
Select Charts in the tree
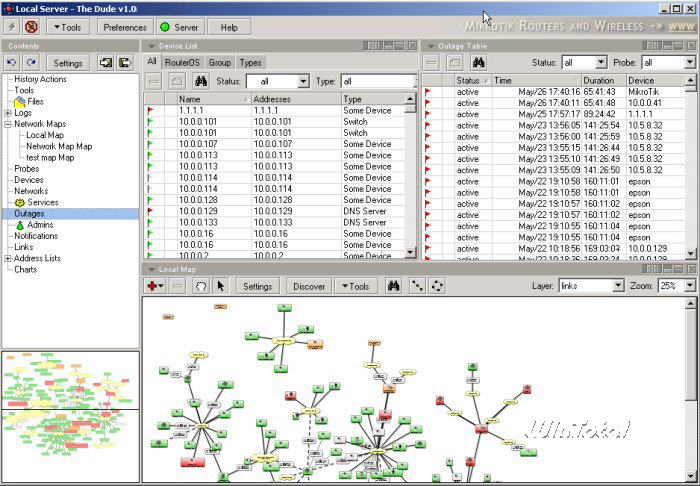tap(25, 270)
